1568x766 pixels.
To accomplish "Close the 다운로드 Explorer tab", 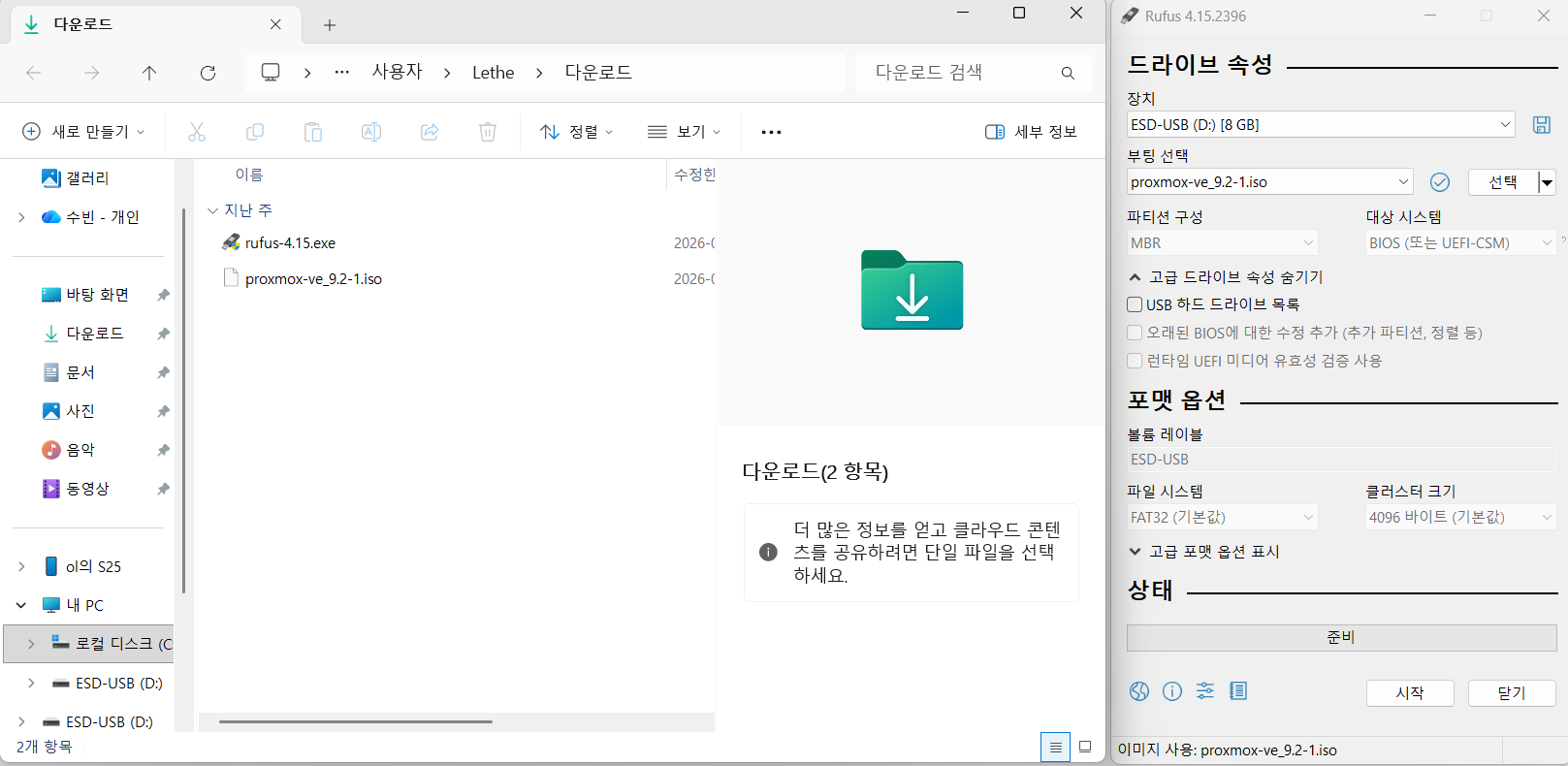I will point(275,24).
